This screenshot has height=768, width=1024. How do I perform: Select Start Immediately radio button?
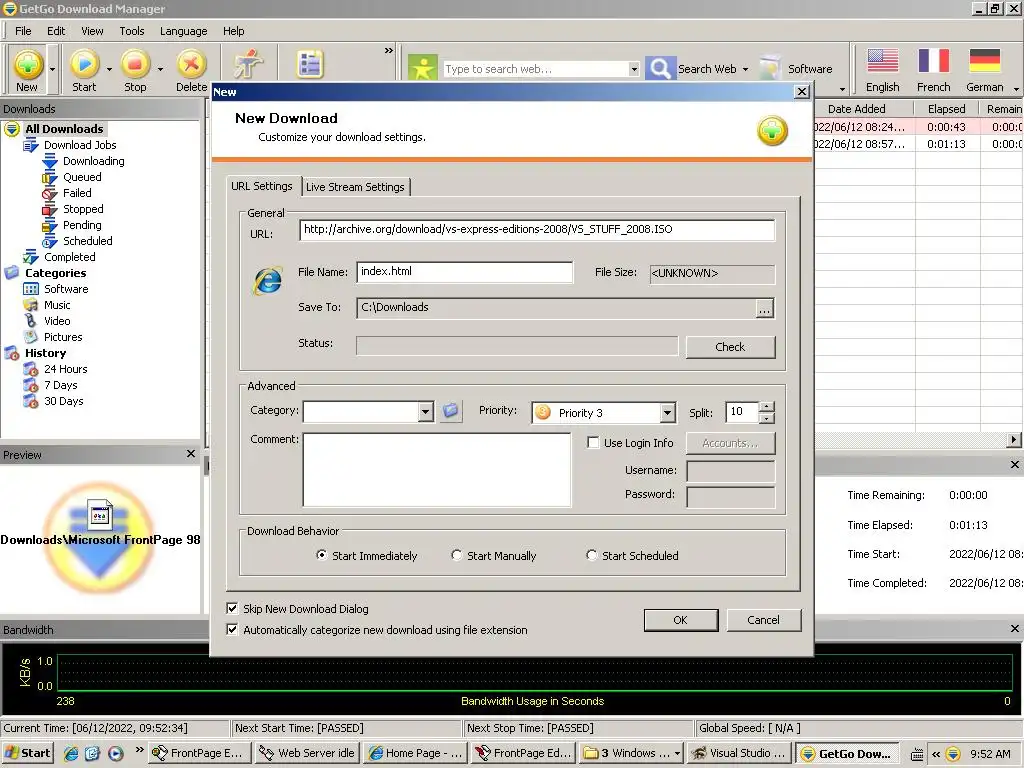(321, 555)
